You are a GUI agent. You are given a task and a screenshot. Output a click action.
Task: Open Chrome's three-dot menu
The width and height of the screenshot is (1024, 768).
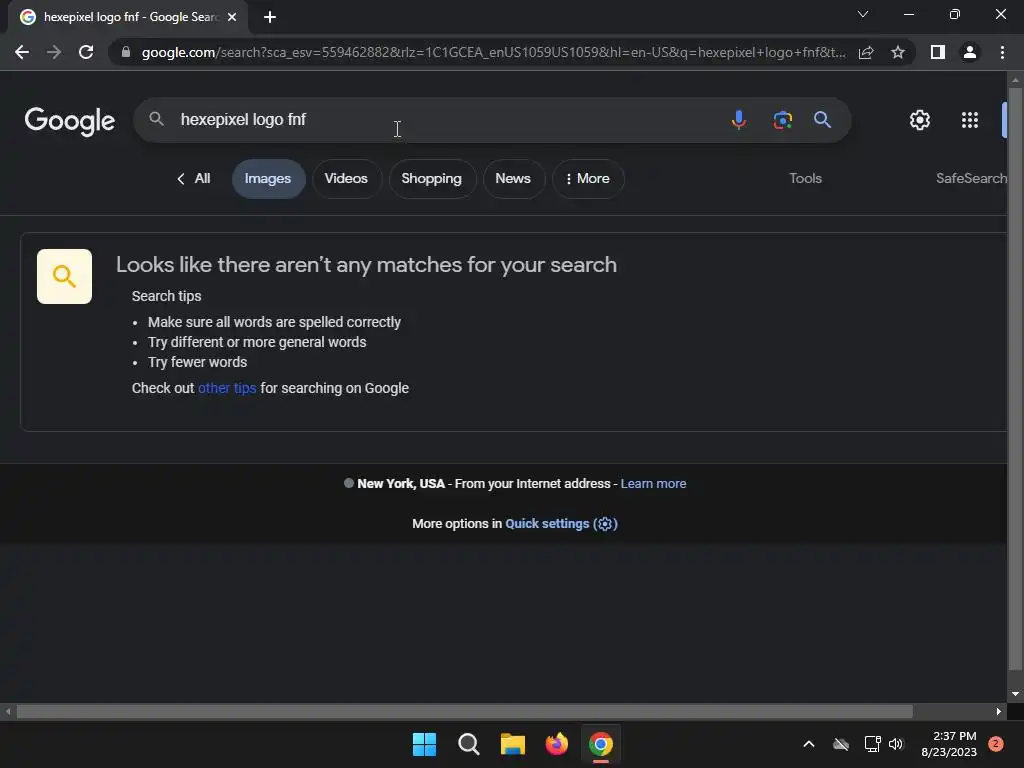click(1002, 52)
